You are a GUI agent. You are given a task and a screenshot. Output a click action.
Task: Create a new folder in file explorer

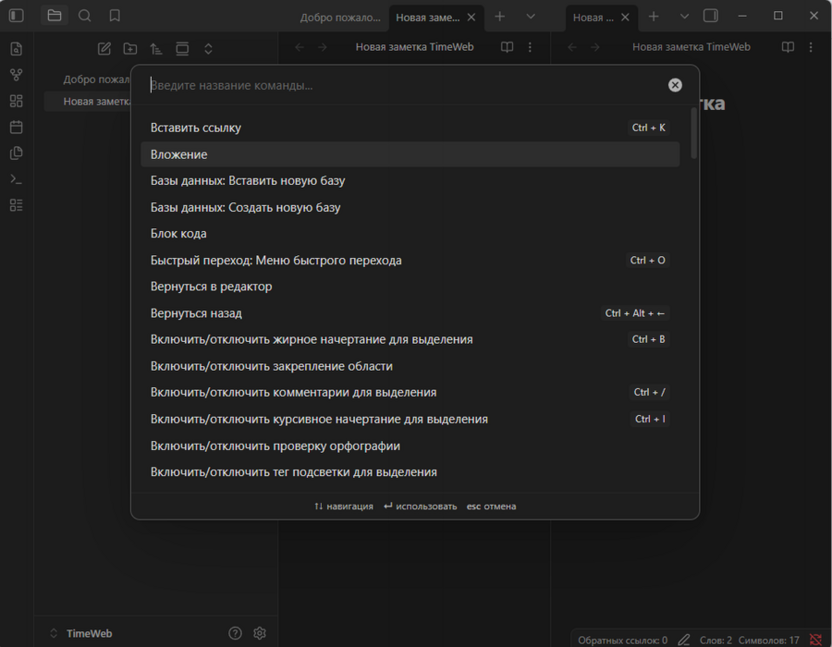coord(130,48)
